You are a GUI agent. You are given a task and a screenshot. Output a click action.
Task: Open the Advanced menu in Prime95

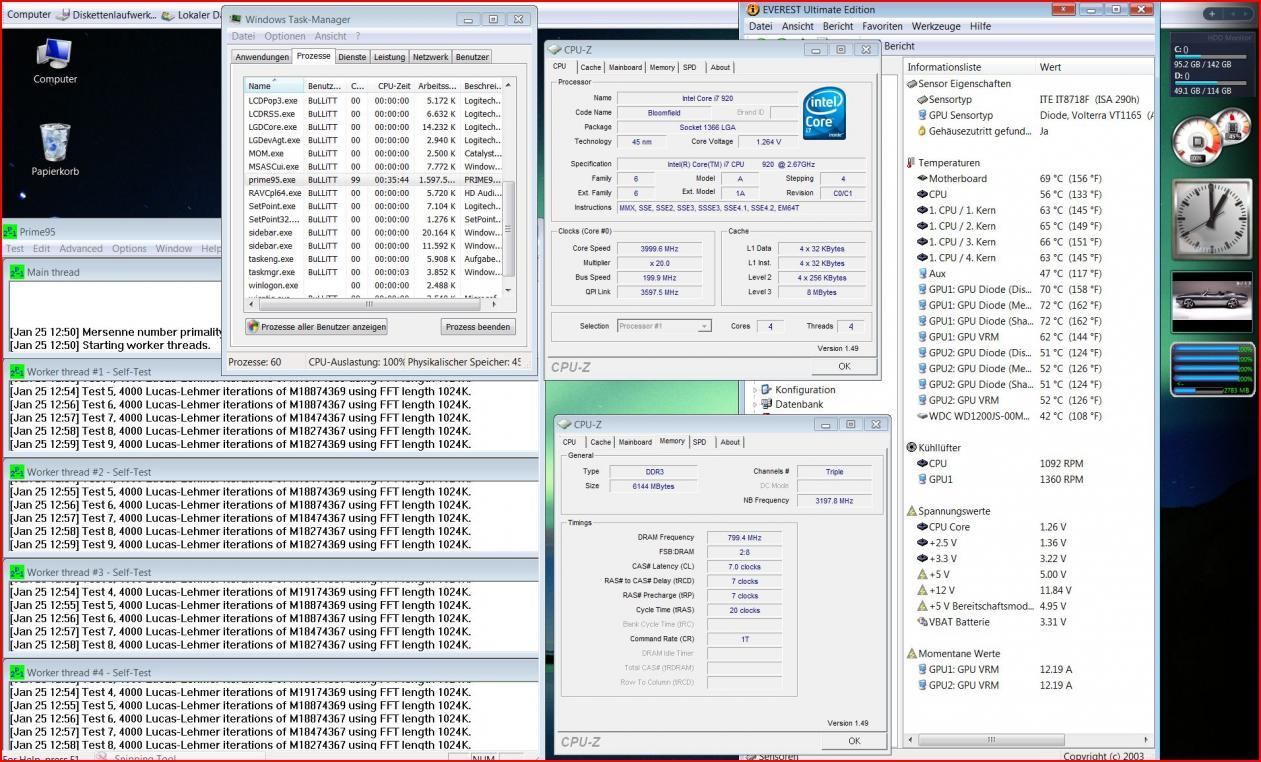(x=81, y=249)
